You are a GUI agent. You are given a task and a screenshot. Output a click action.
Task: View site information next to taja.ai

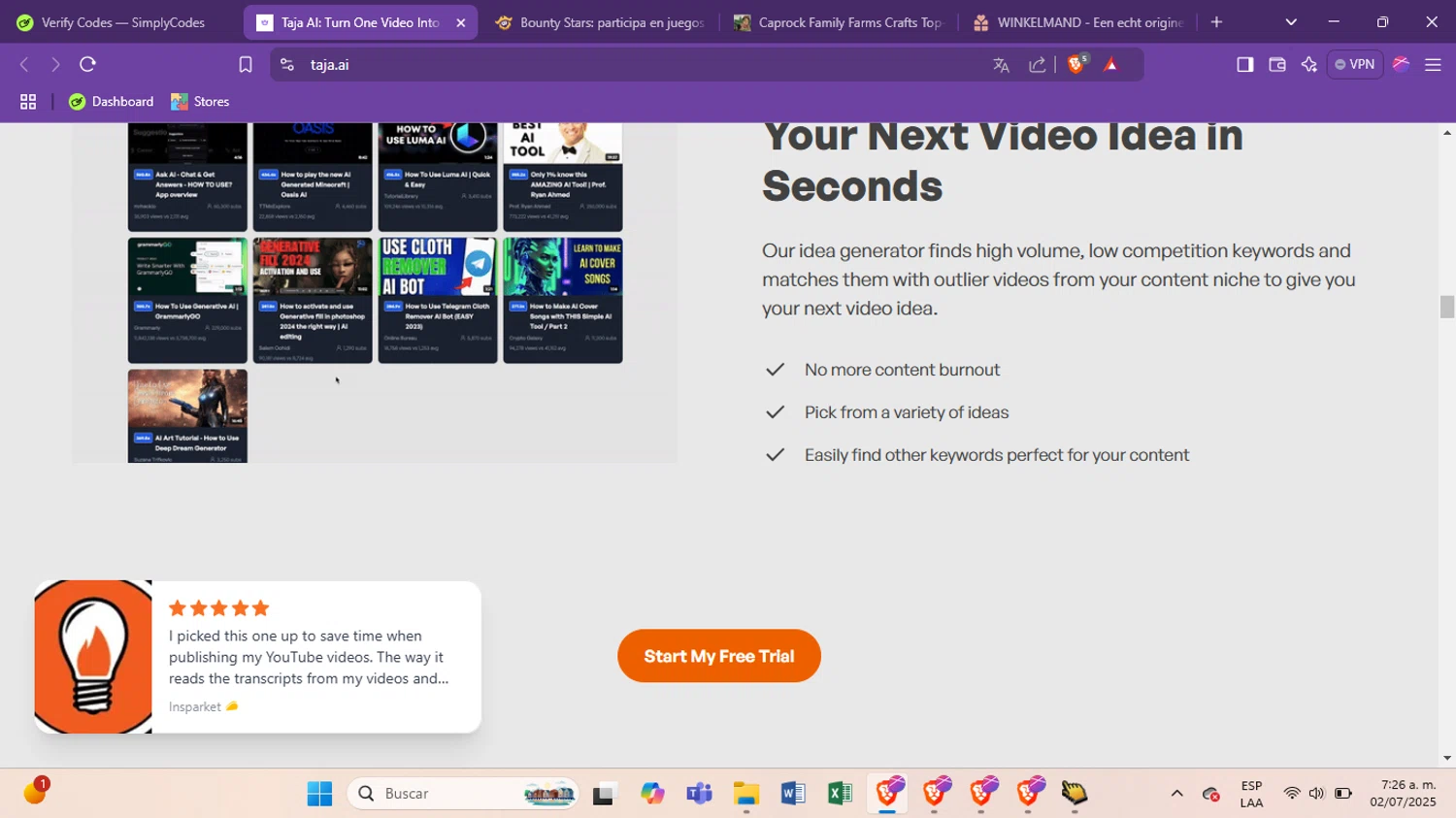pos(286,65)
